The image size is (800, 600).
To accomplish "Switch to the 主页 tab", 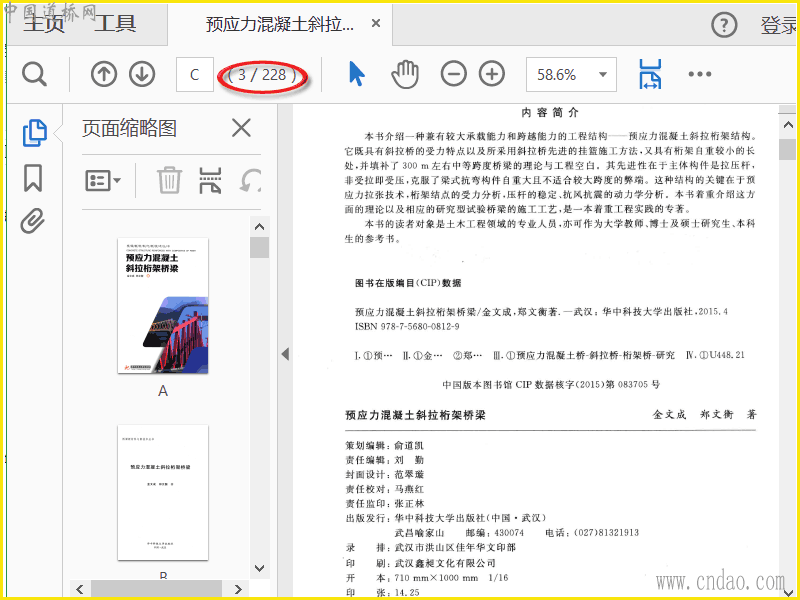I will (x=44, y=24).
